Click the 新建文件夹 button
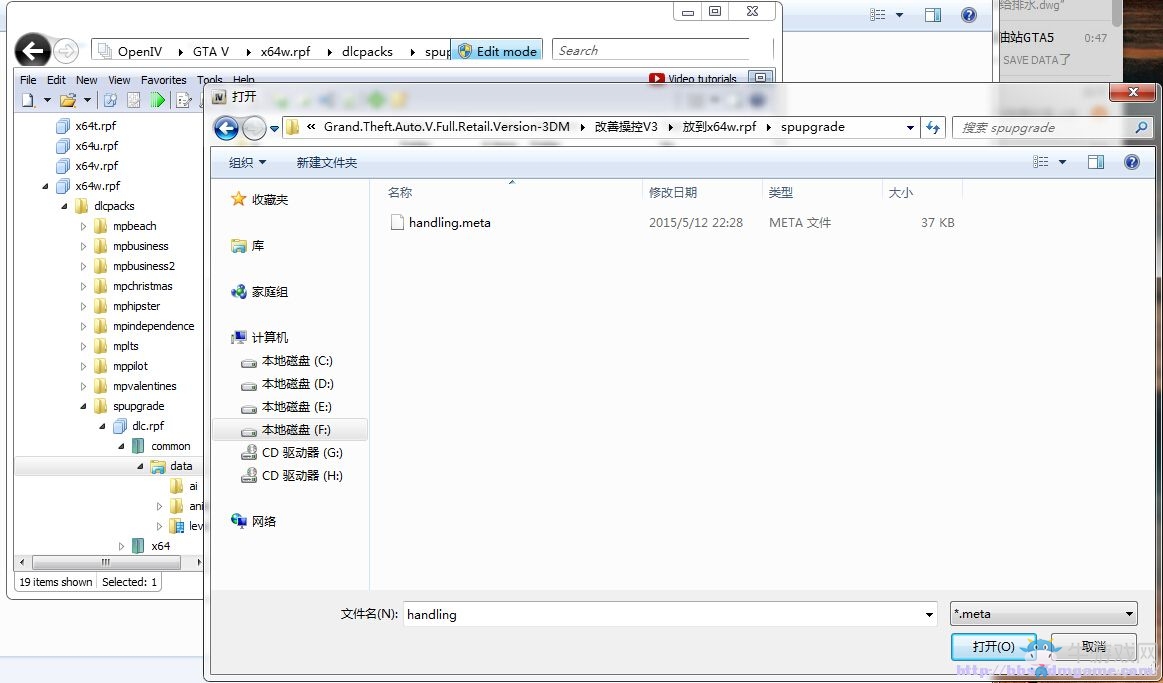This screenshot has height=683, width=1163. (326, 162)
